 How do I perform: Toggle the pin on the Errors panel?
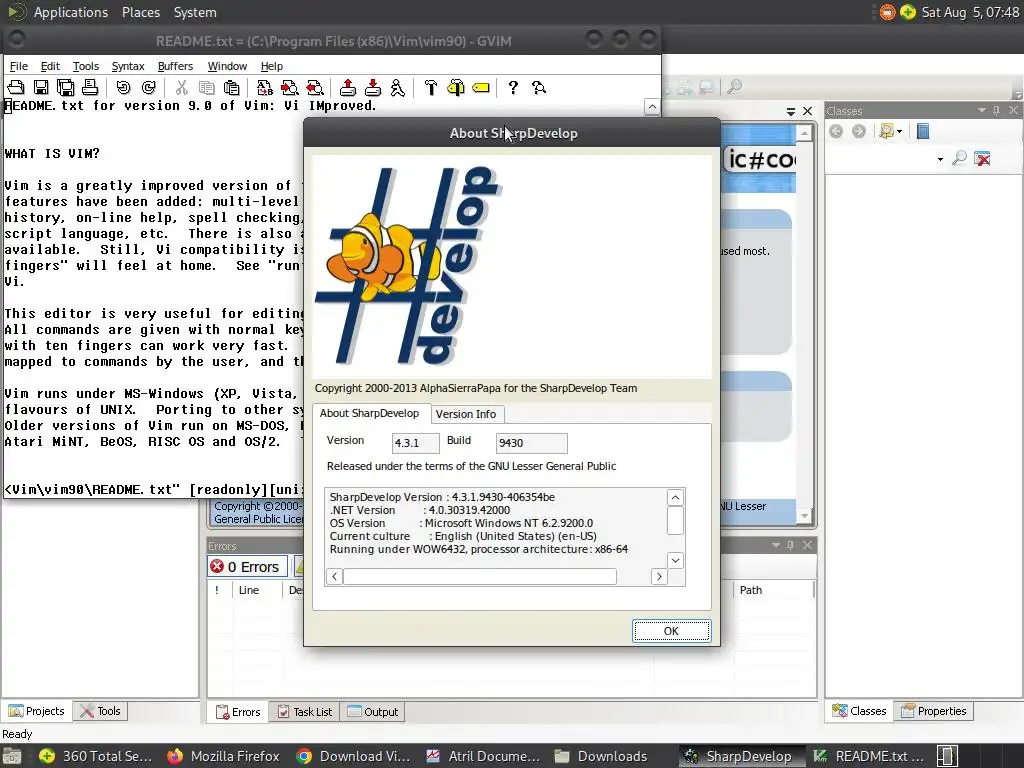tap(791, 545)
